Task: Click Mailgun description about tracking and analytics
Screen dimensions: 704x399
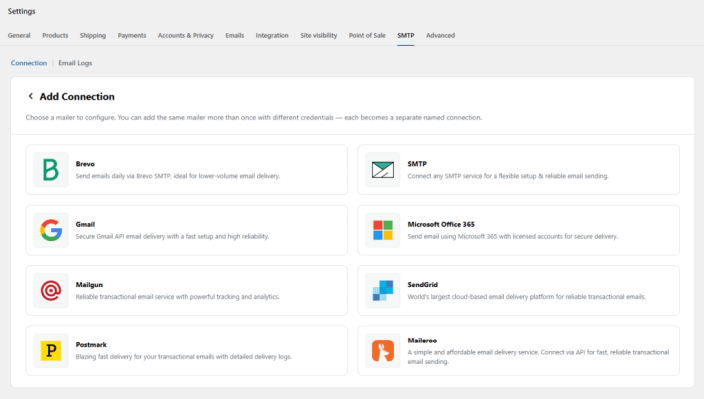Action: tap(177, 297)
